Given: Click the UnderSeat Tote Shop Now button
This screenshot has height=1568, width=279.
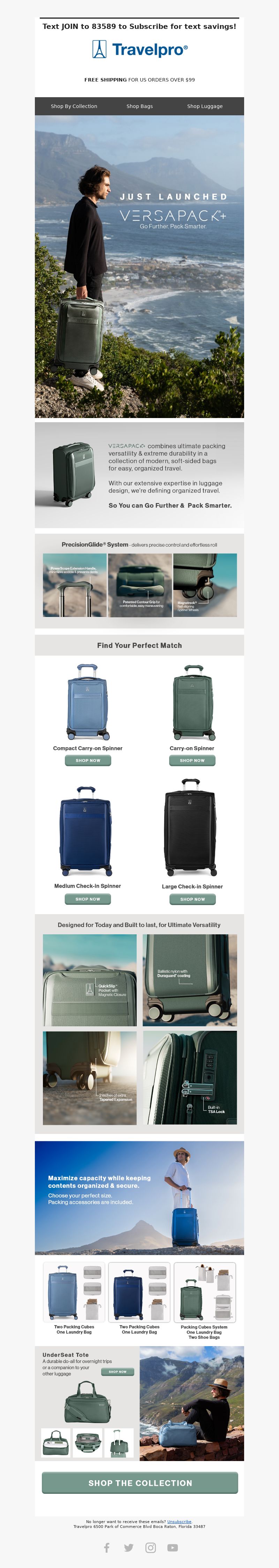Looking at the screenshot, I should coord(118,1372).
